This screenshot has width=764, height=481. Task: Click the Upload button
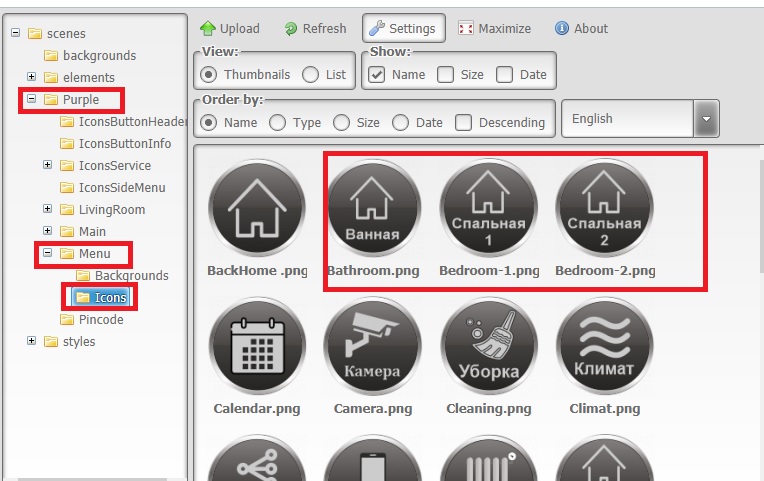tap(229, 28)
